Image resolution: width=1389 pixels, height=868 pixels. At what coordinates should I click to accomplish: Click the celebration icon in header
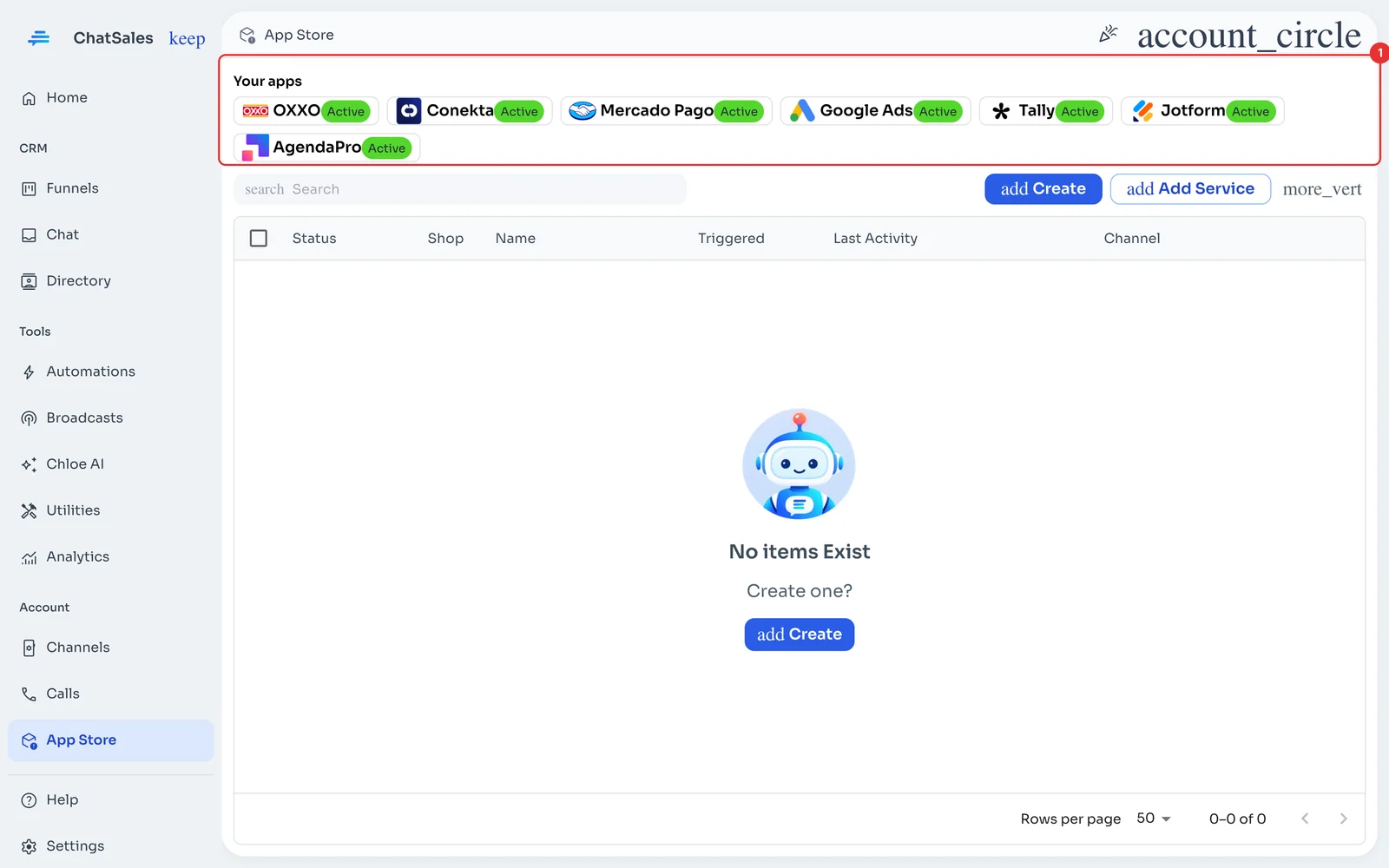click(x=1109, y=35)
